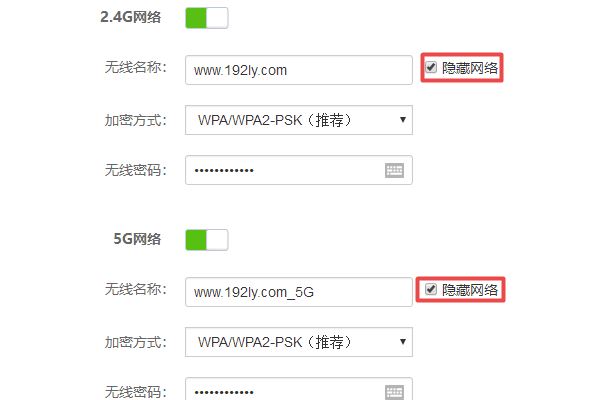
Task: Click the virtual keyboard icon in 2.4G password field
Action: coord(394,170)
